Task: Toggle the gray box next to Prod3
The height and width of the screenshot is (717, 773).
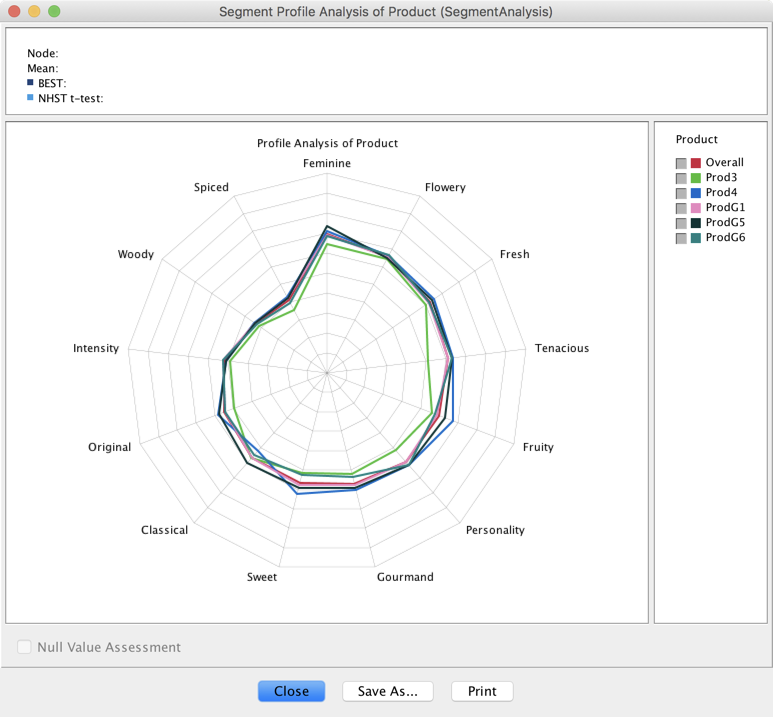Action: 681,178
